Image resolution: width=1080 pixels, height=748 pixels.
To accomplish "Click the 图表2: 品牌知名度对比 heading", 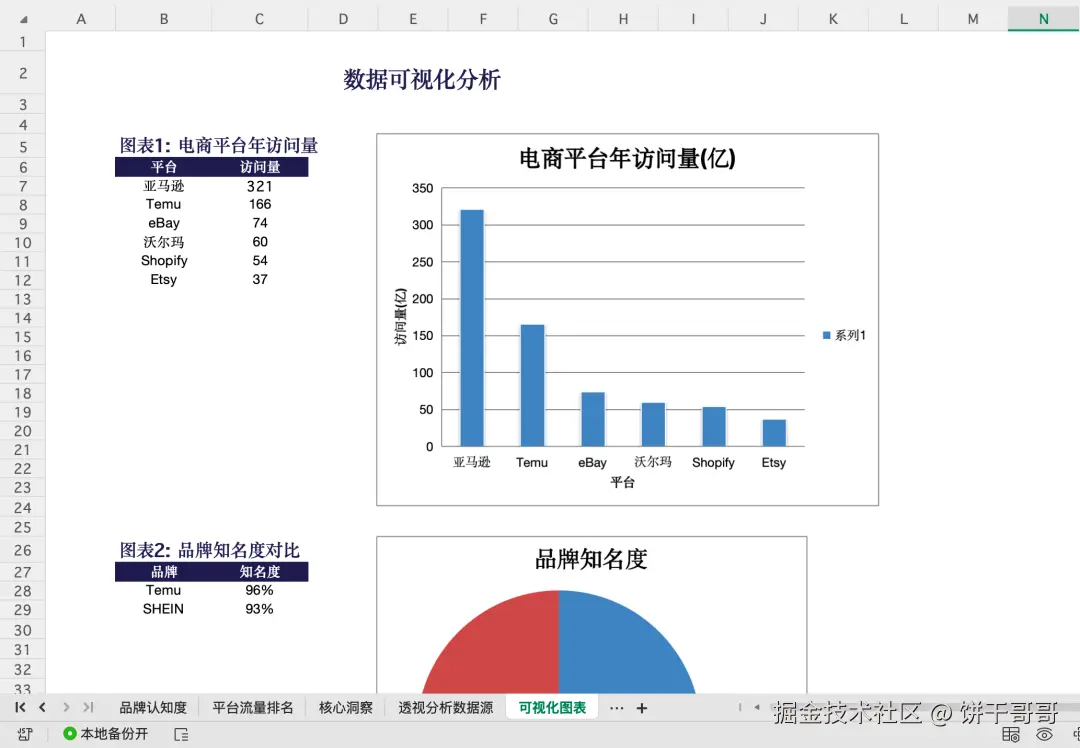I will tap(209, 550).
